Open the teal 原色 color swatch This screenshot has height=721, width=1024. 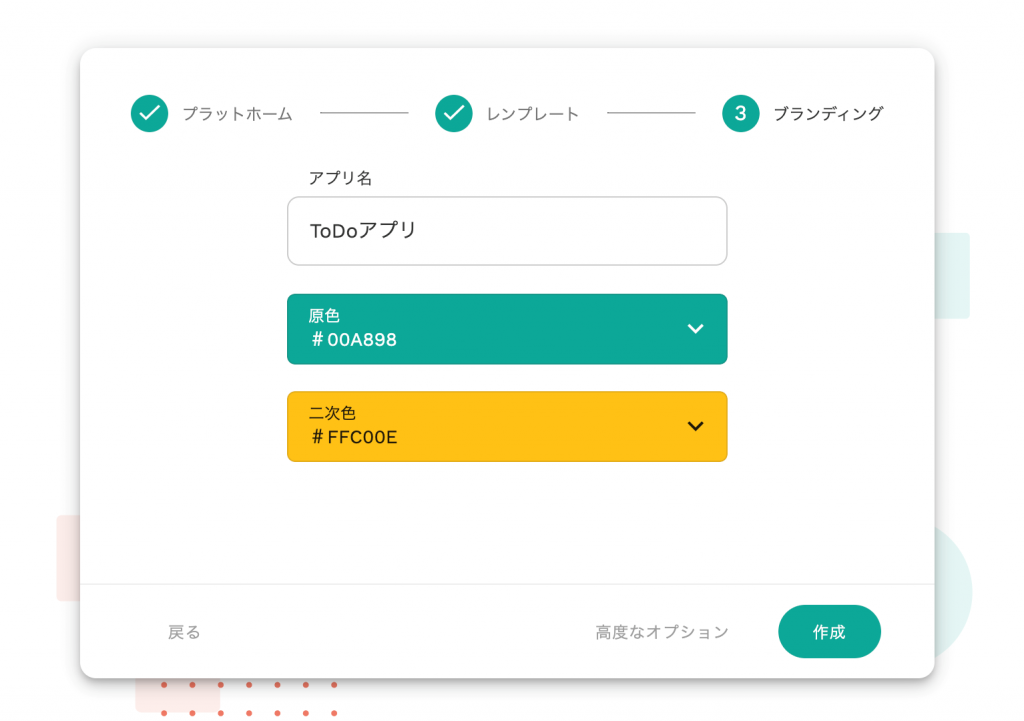point(507,329)
